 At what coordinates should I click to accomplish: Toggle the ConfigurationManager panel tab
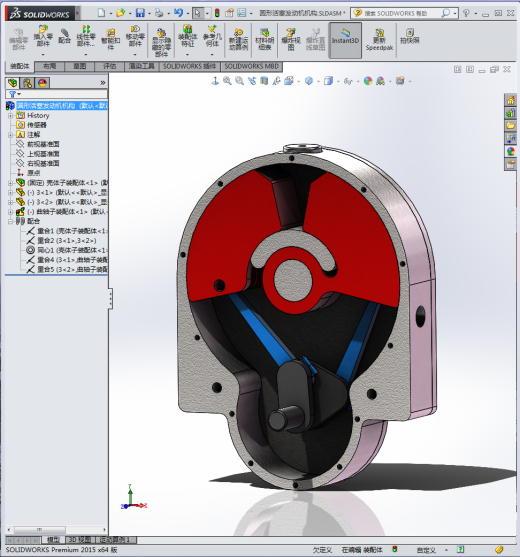click(27, 83)
